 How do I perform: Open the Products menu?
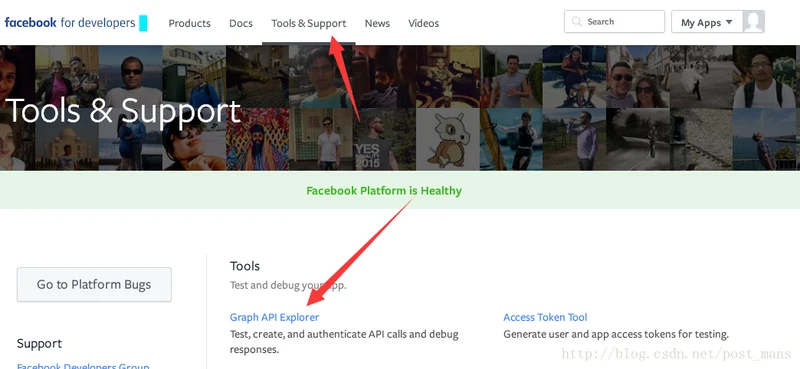[x=189, y=23]
